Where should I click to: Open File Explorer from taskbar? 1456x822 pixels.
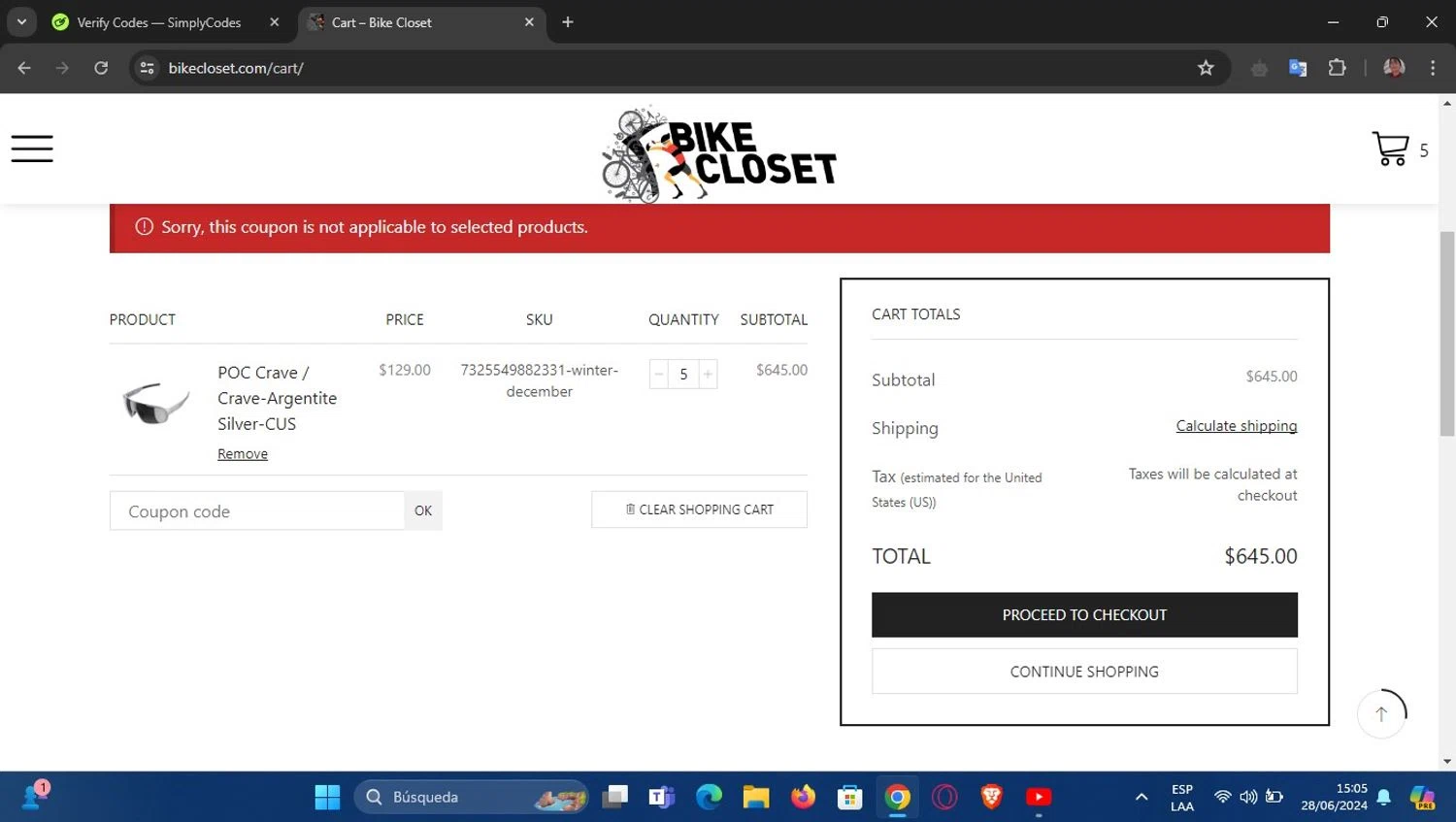pyautogui.click(x=756, y=797)
